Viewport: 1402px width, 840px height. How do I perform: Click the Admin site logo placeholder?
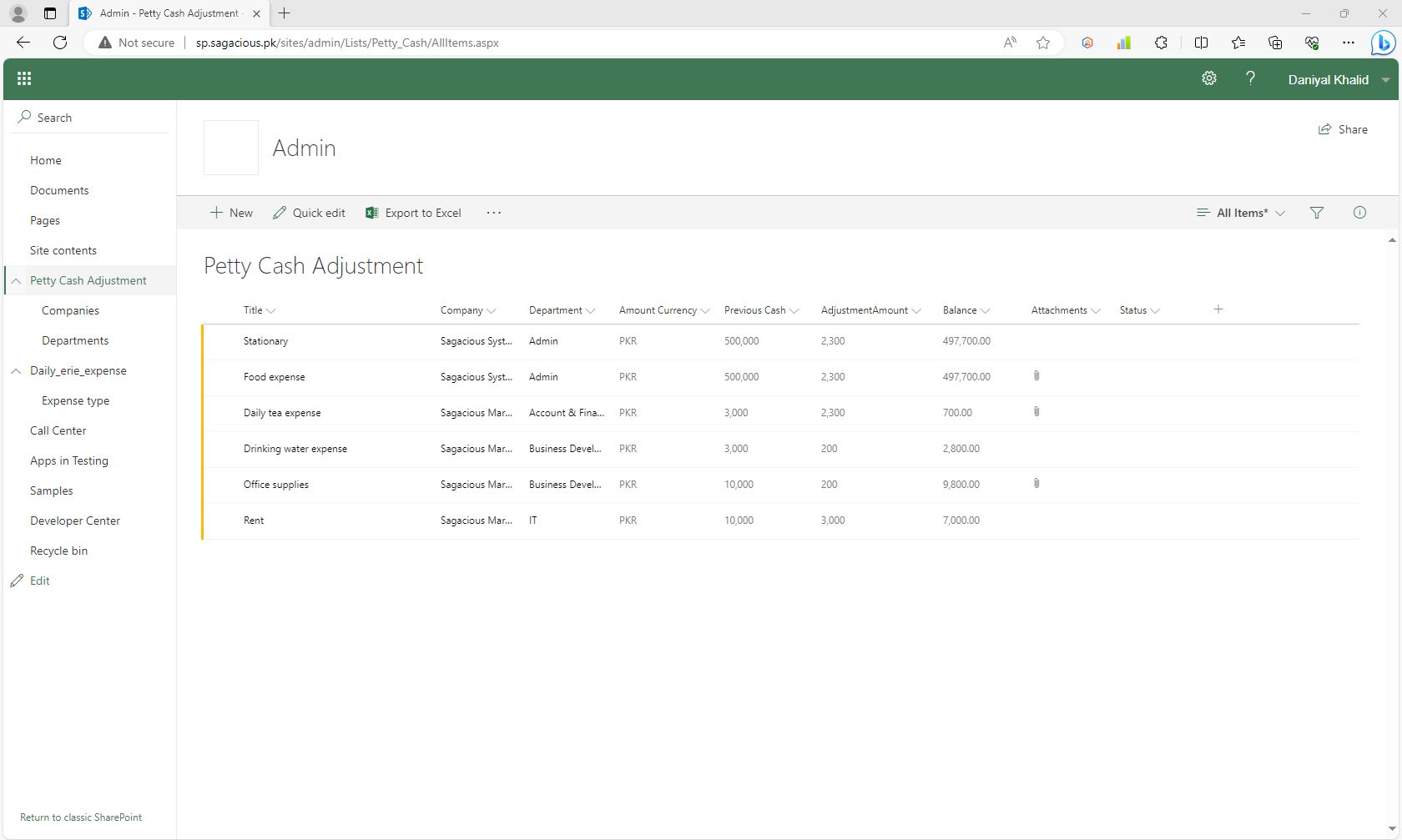click(231, 148)
